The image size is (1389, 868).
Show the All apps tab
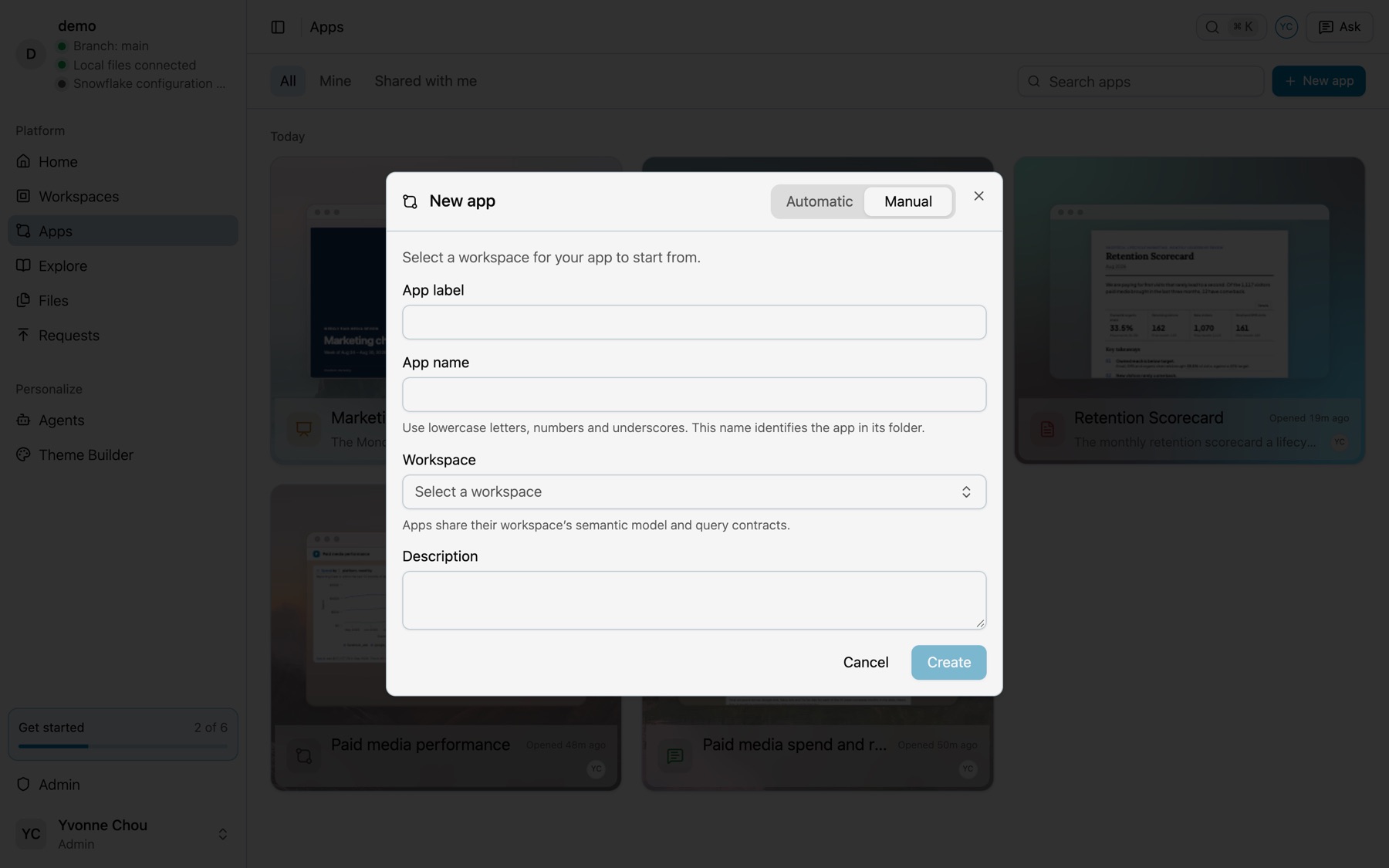(x=288, y=81)
